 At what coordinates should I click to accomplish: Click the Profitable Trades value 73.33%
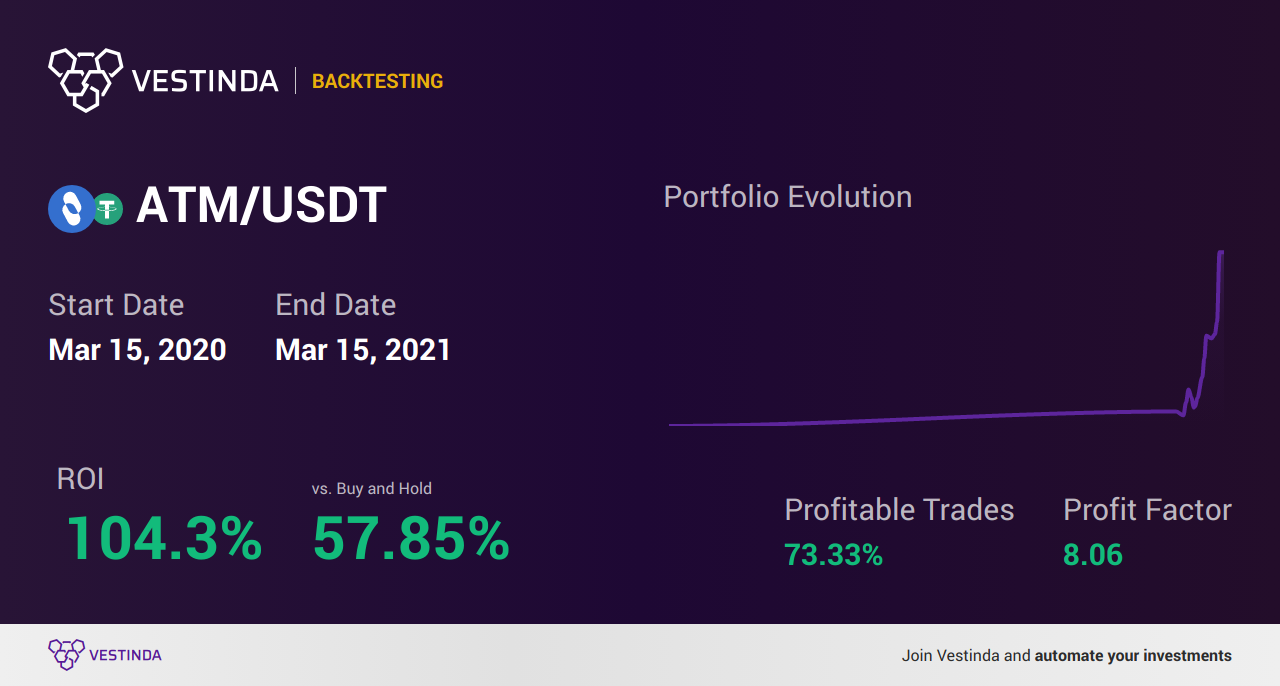(833, 555)
